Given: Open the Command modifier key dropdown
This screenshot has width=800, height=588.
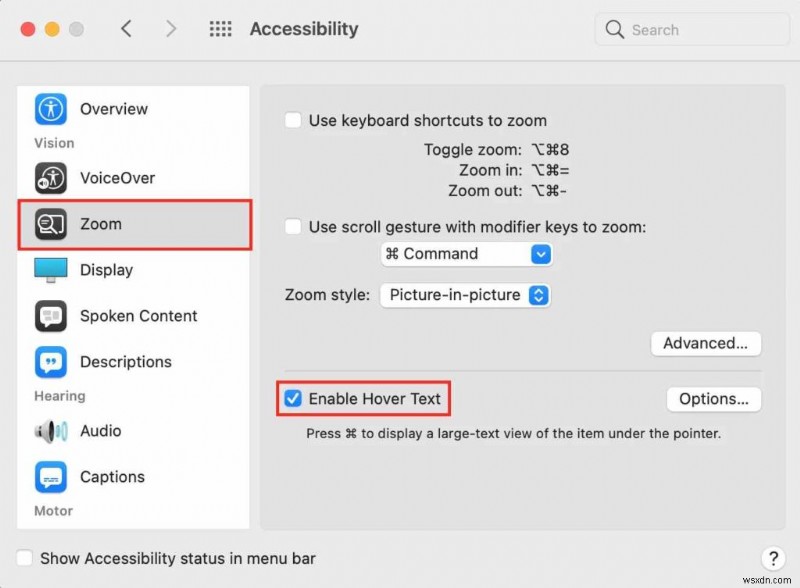Looking at the screenshot, I should [466, 254].
